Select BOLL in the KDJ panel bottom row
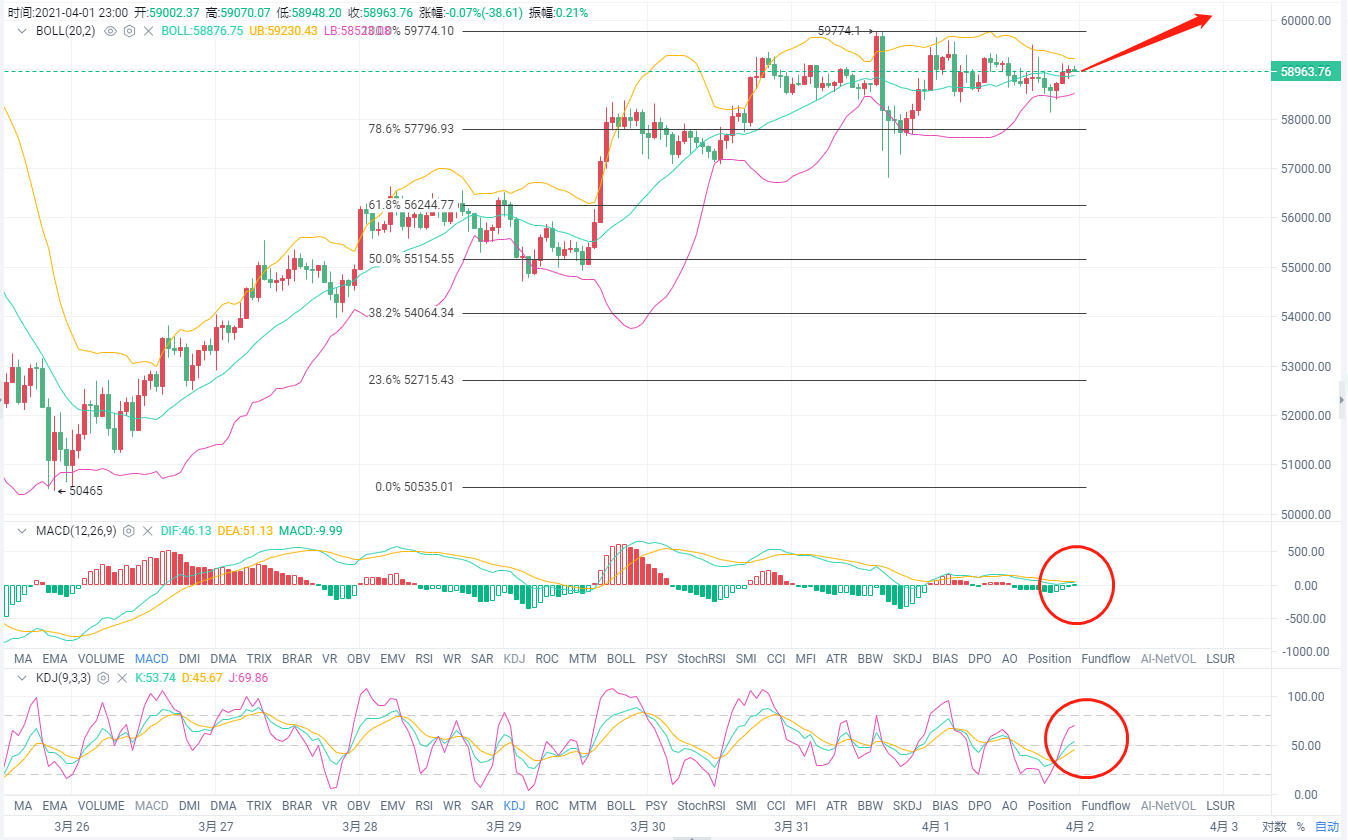The image size is (1348, 840). (x=621, y=806)
